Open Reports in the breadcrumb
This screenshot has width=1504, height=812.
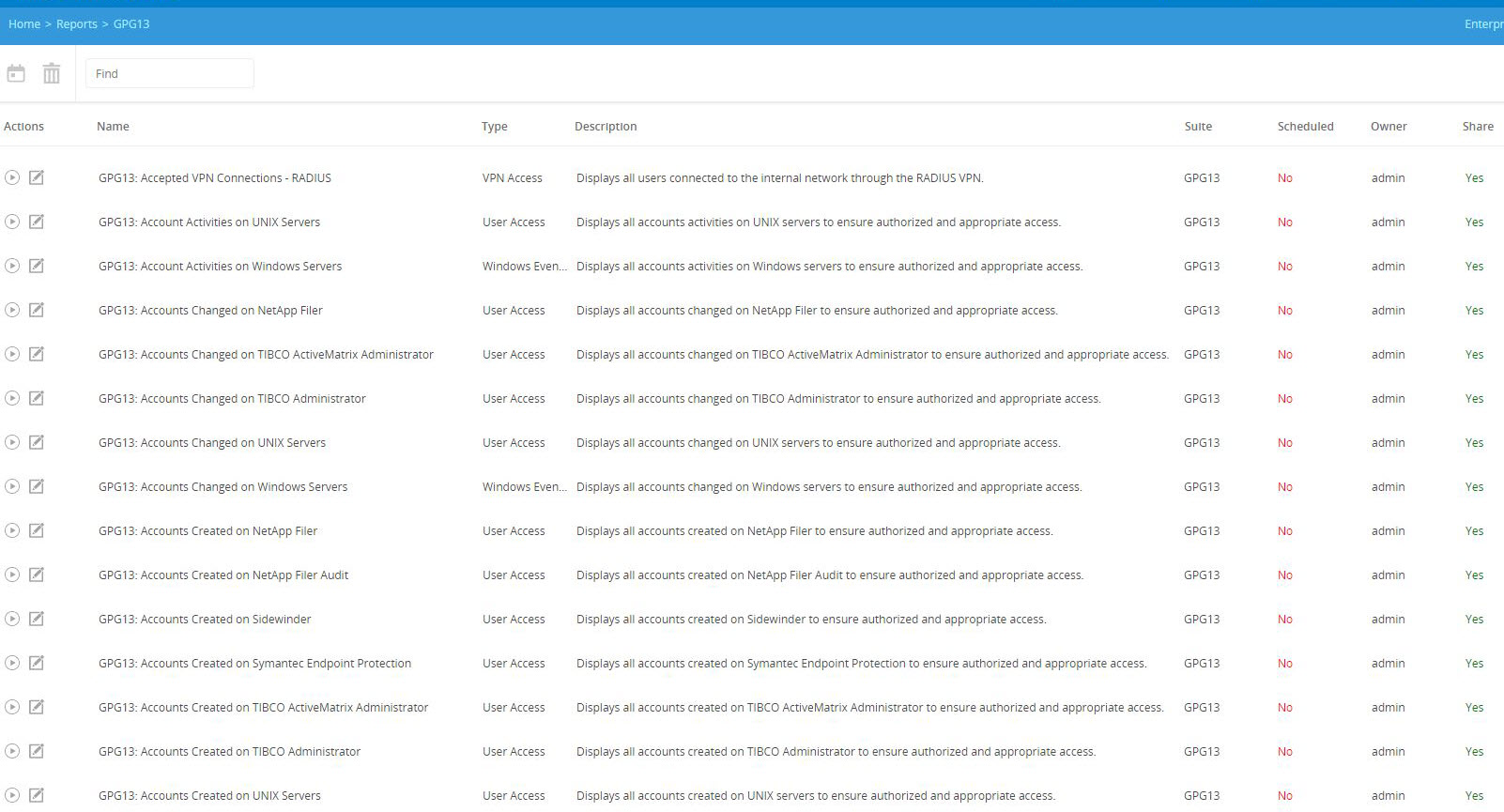tap(77, 24)
